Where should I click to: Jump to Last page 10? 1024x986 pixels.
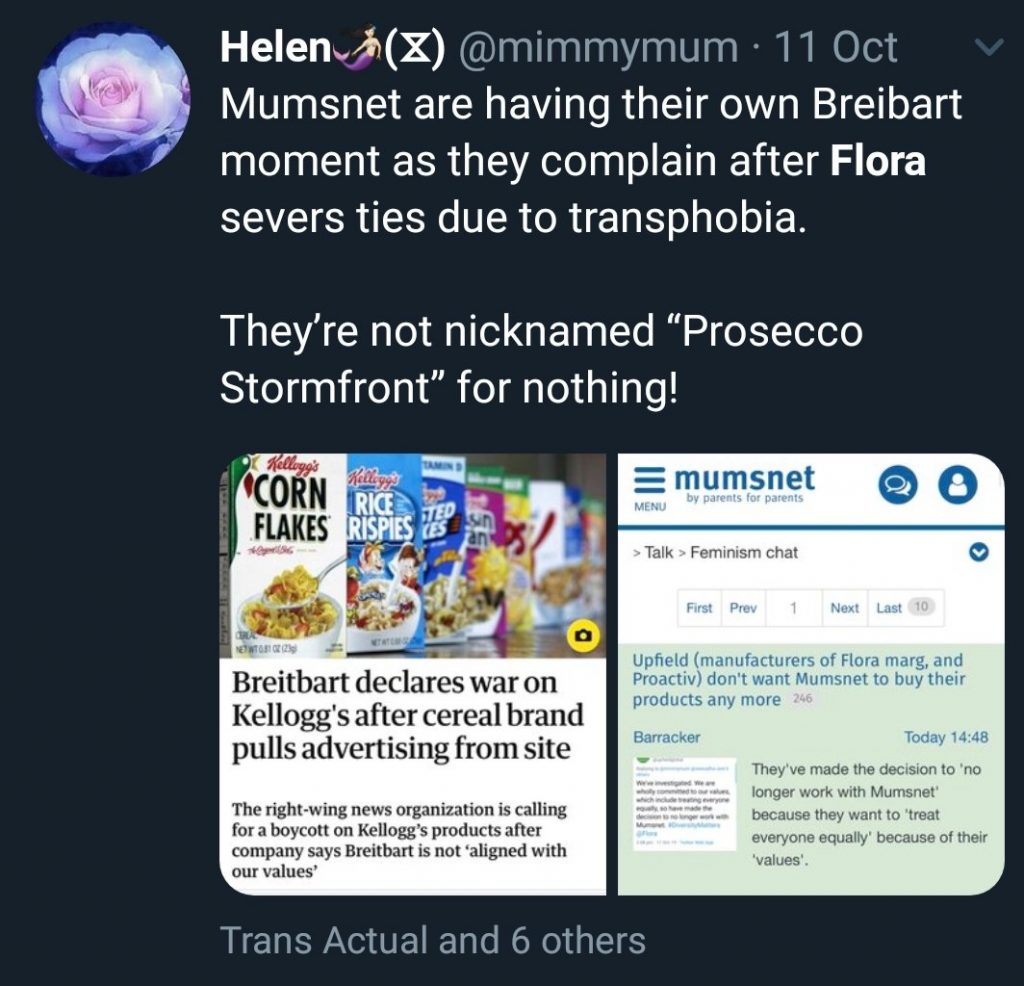pos(905,608)
